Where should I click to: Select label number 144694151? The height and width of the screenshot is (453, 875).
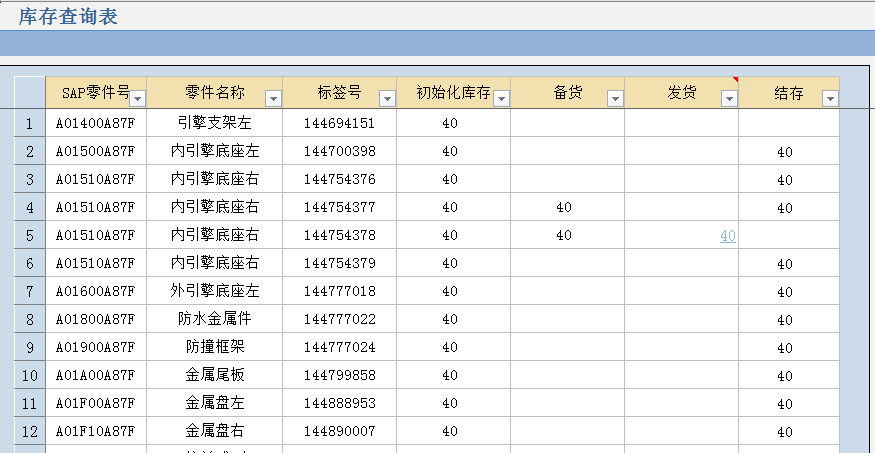click(x=339, y=123)
